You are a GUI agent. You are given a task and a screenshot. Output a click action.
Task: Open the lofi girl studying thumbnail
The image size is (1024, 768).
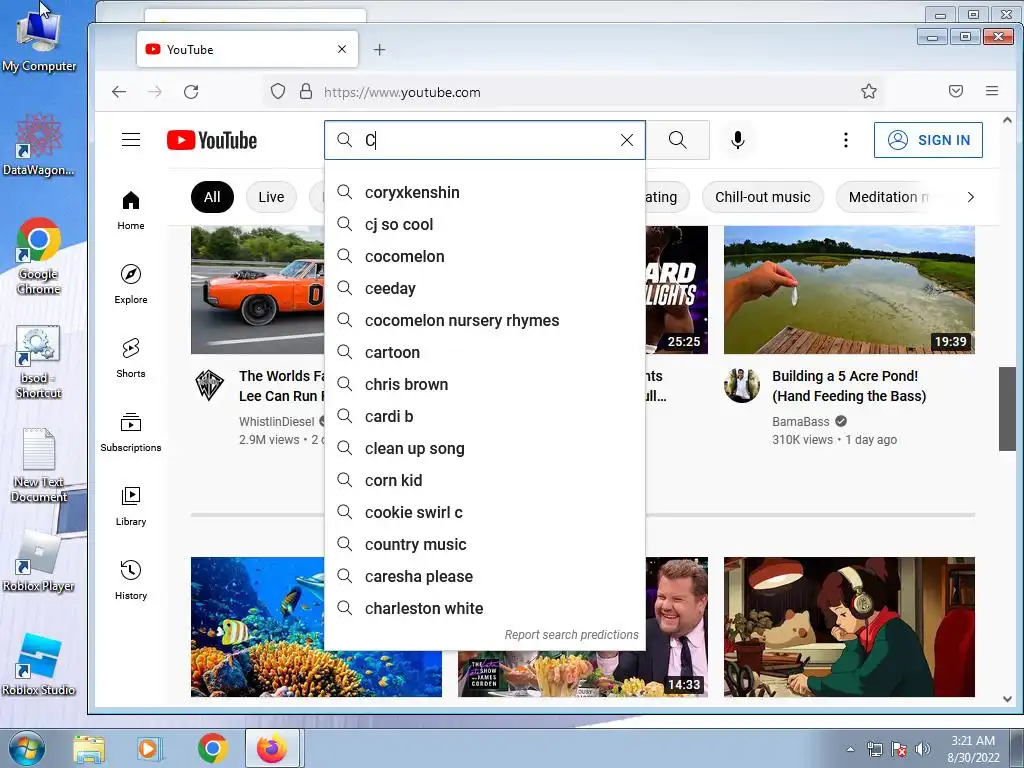pos(849,627)
